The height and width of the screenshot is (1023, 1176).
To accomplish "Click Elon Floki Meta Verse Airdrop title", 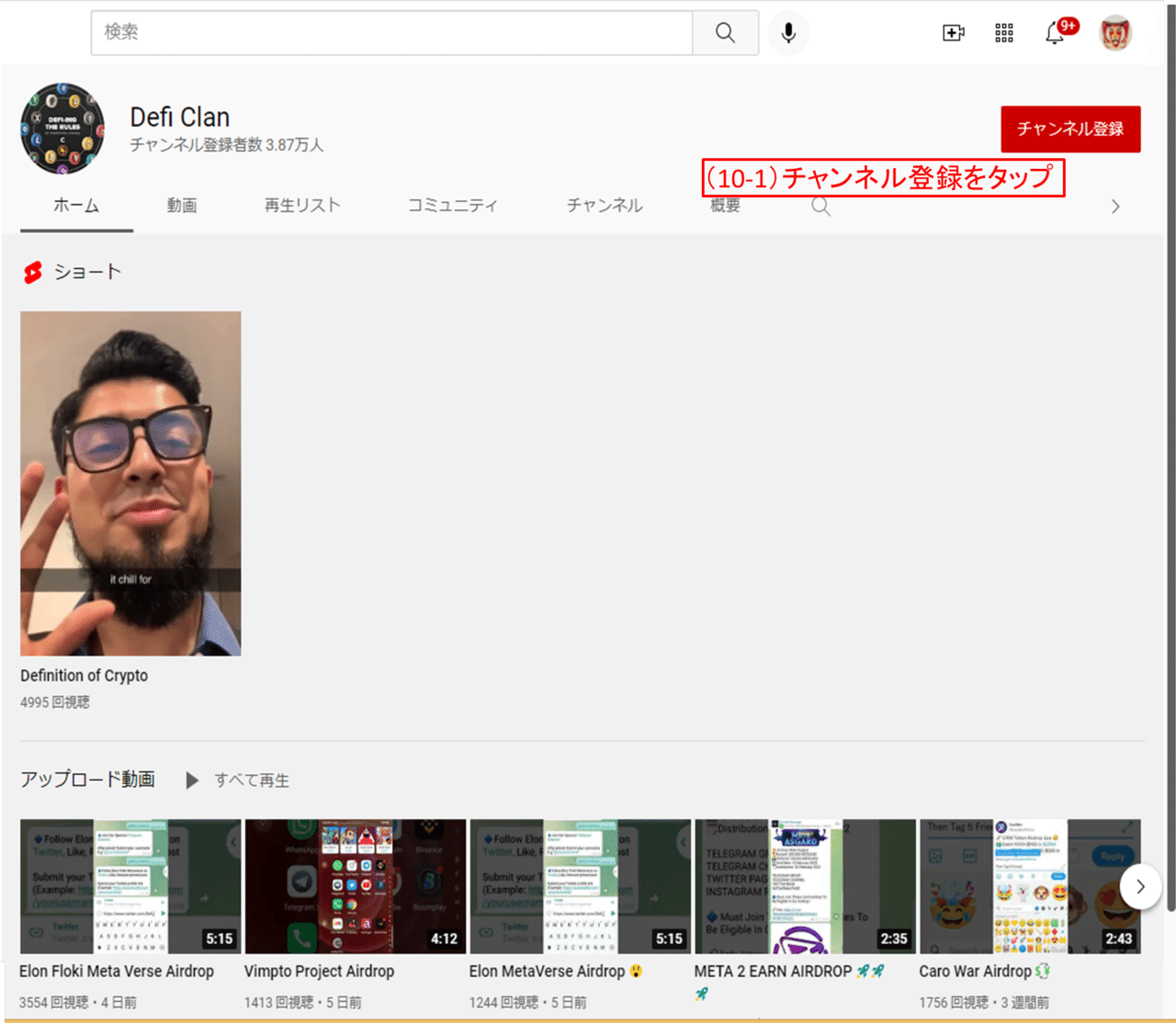I will (117, 972).
